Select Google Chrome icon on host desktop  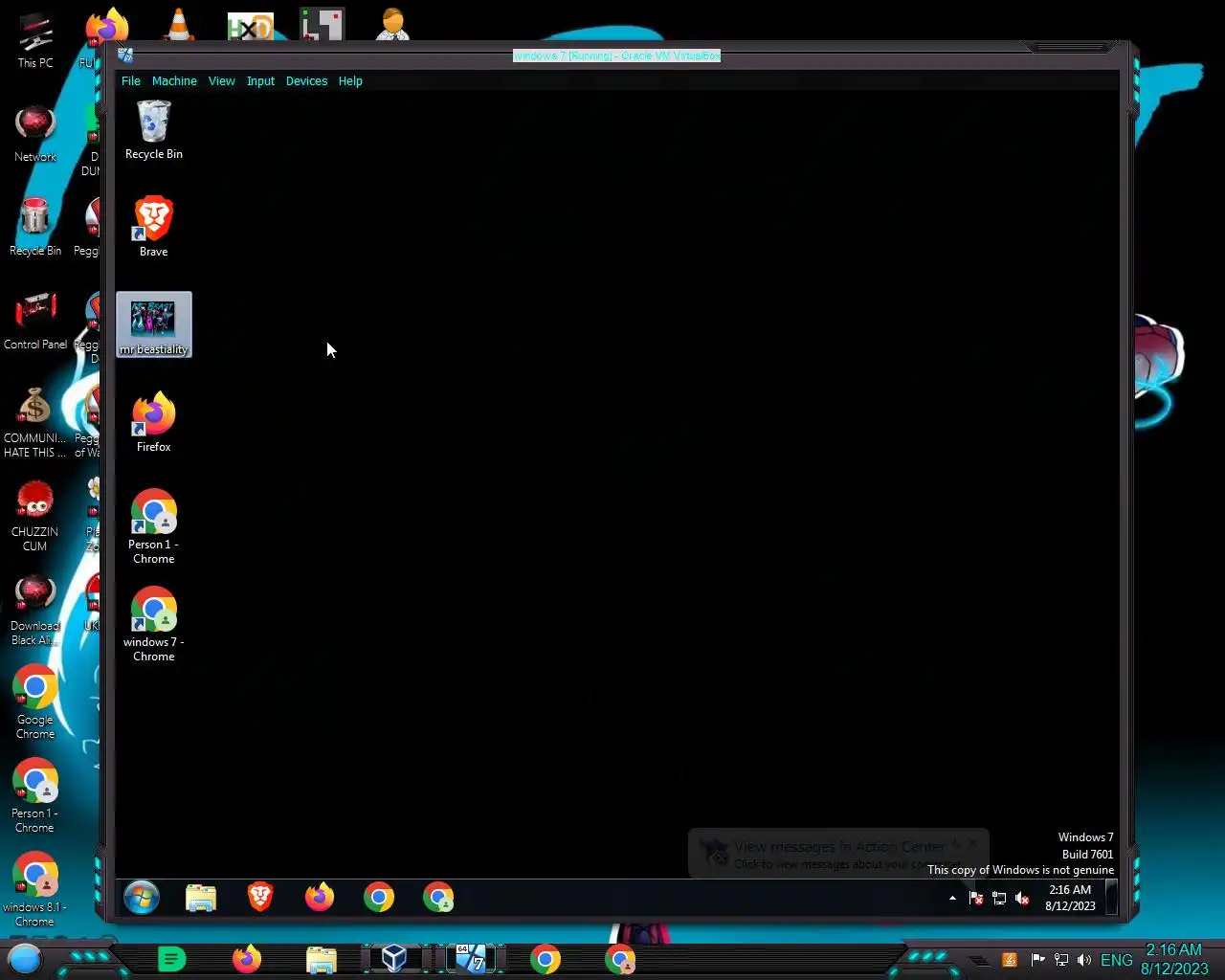[x=35, y=702]
